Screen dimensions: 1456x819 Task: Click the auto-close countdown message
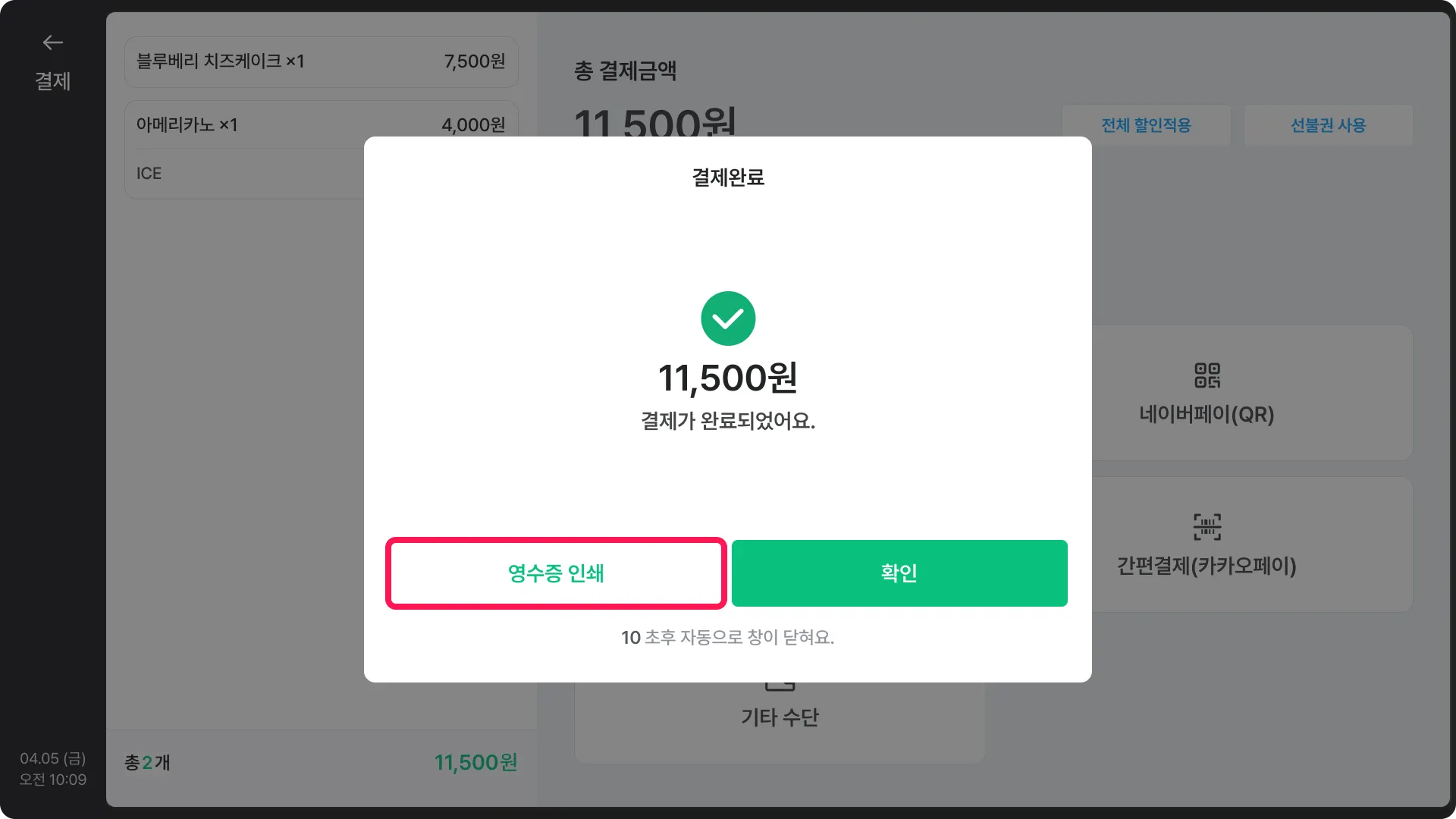coord(728,638)
